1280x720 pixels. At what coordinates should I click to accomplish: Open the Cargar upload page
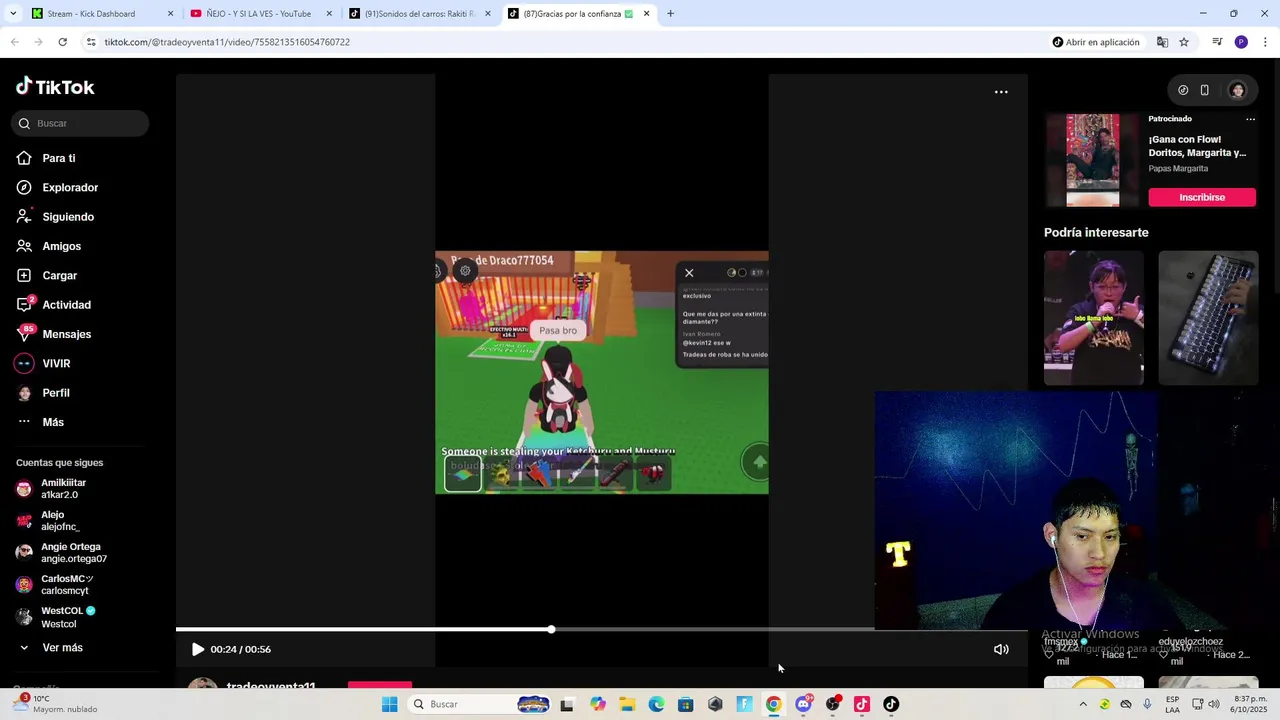tap(47, 275)
